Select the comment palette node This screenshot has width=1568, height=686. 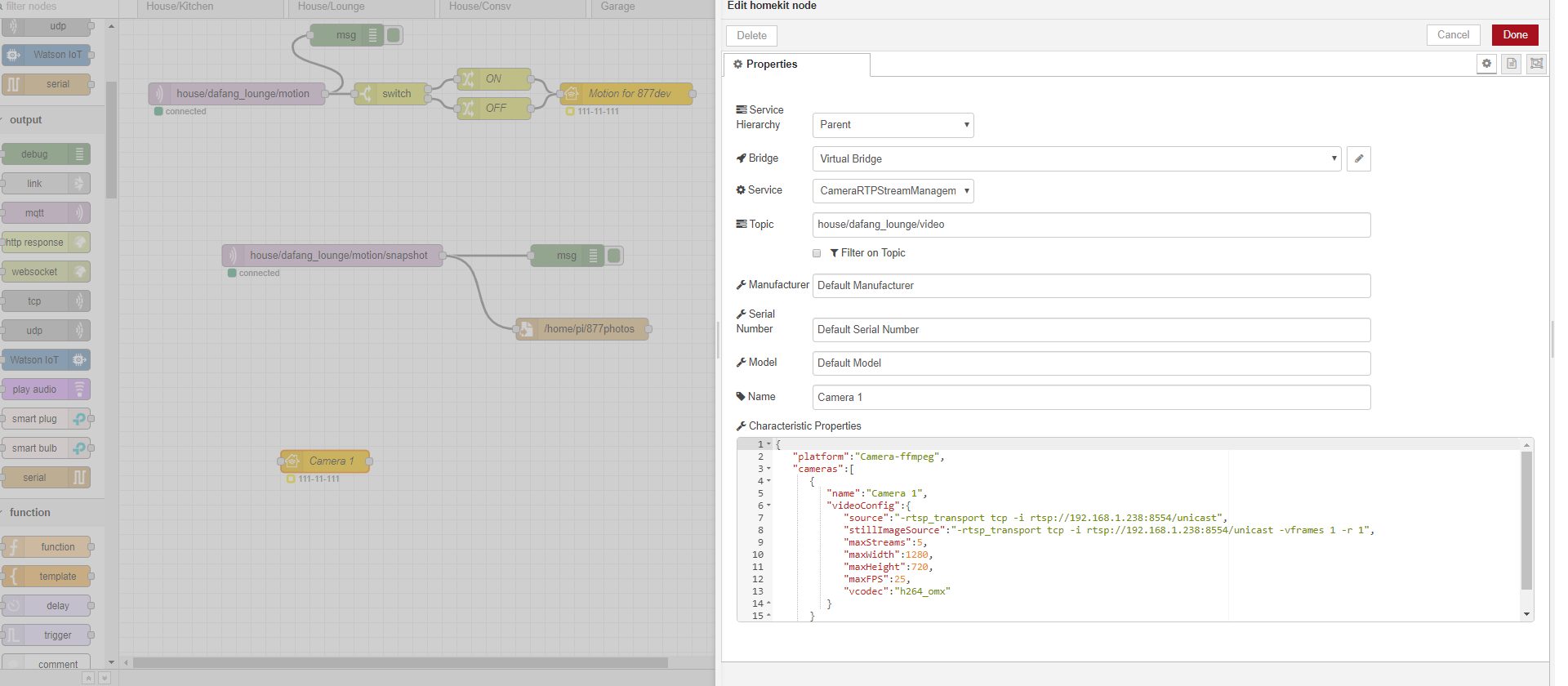pyautogui.click(x=46, y=663)
